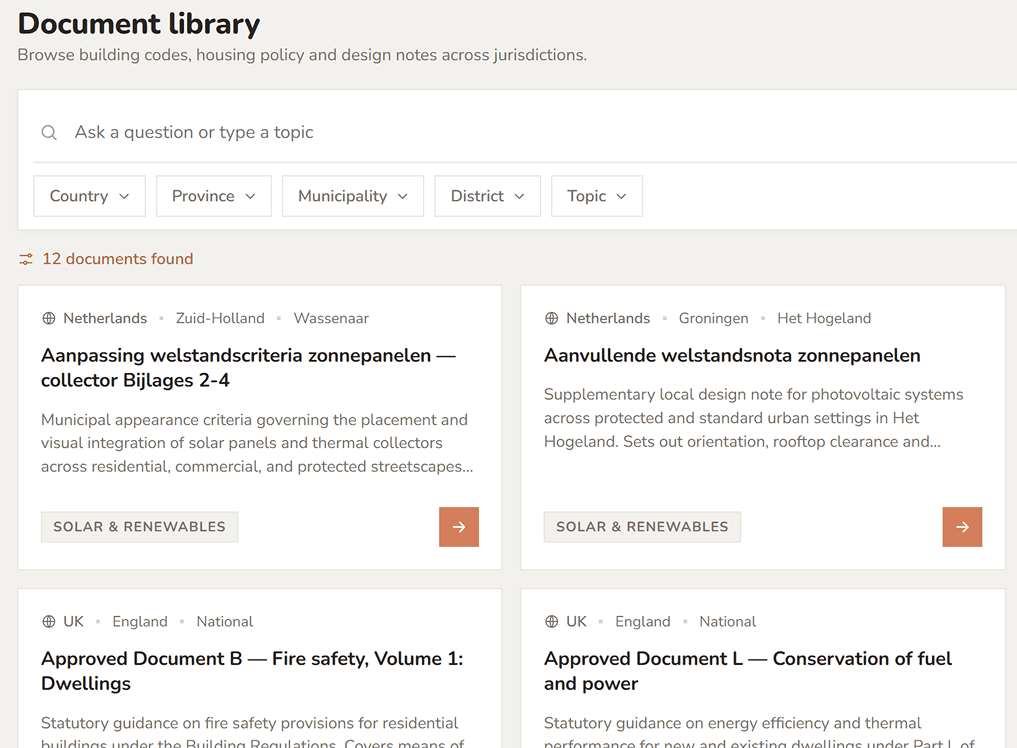The height and width of the screenshot is (748, 1017).
Task: Click the Approved Document B fire safety description
Action: (253, 731)
